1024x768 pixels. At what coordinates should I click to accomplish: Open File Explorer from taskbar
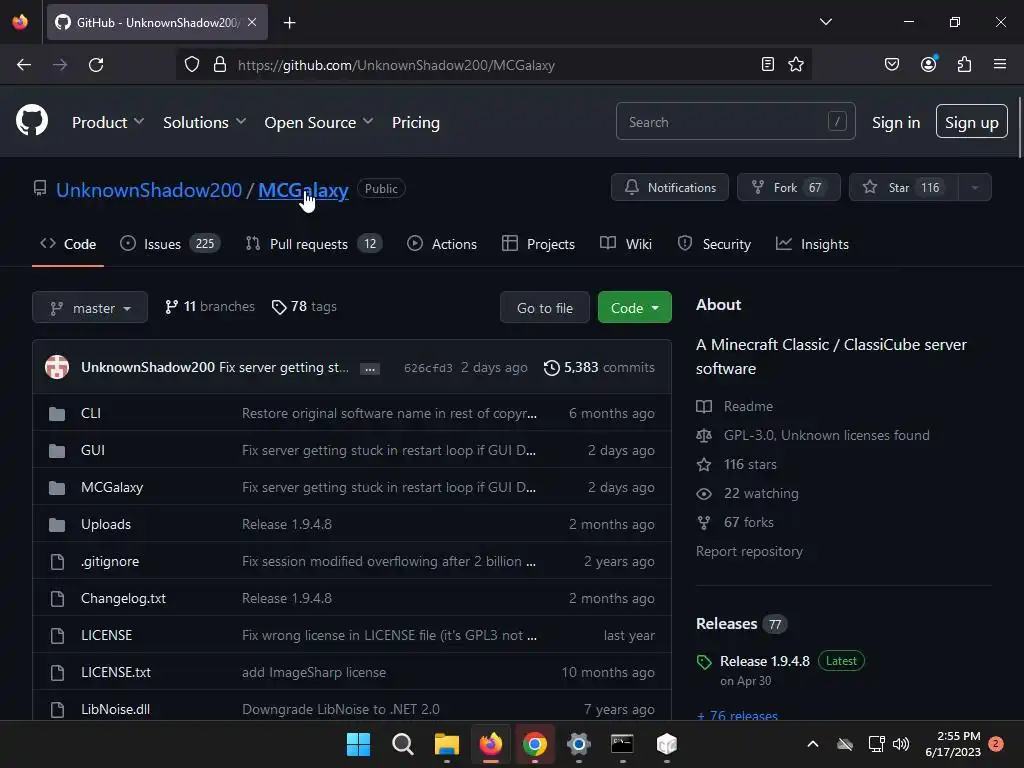click(447, 744)
